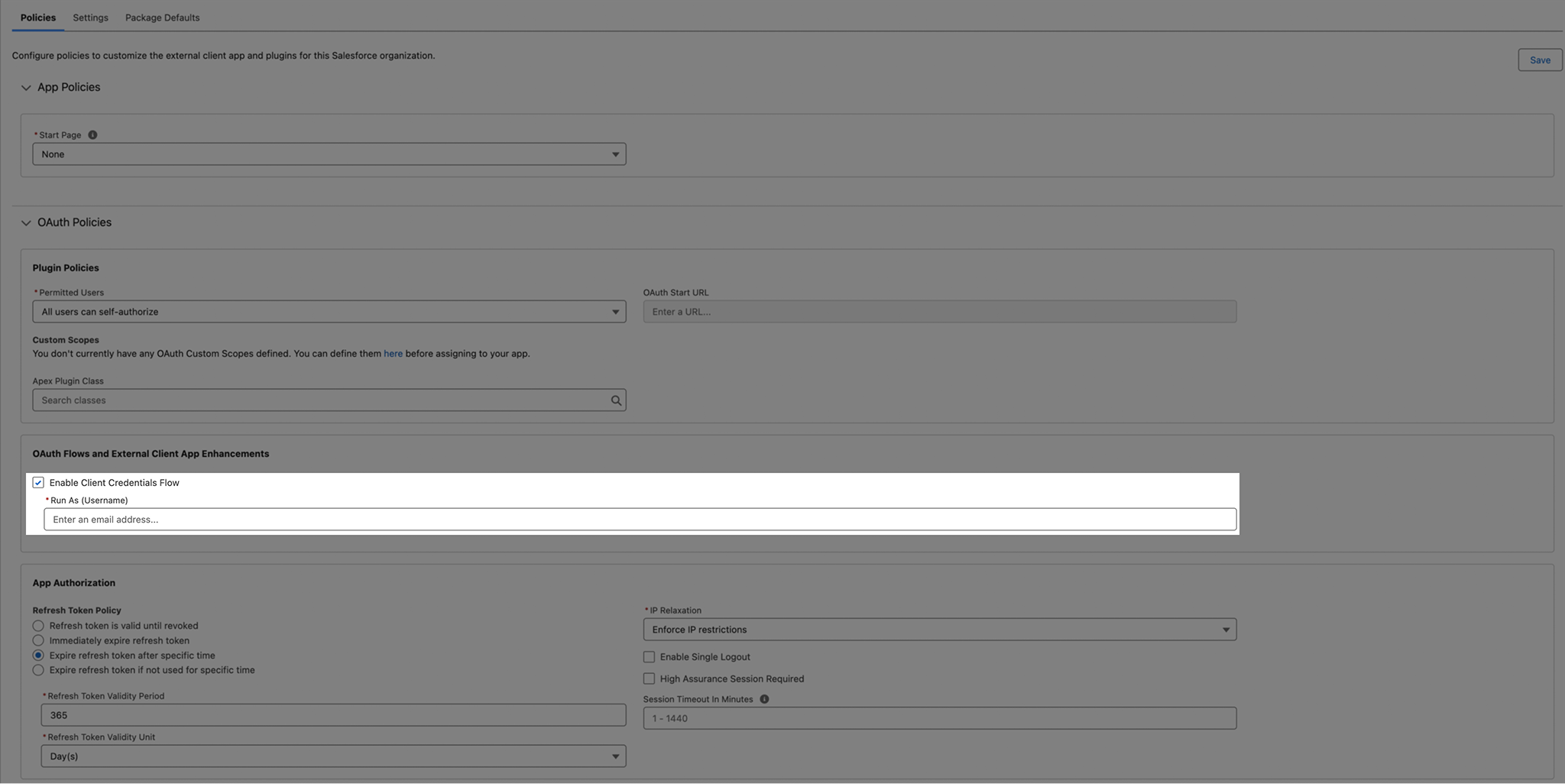Click the Start Page info icon
This screenshot has width=1565, height=784.
[x=92, y=134]
